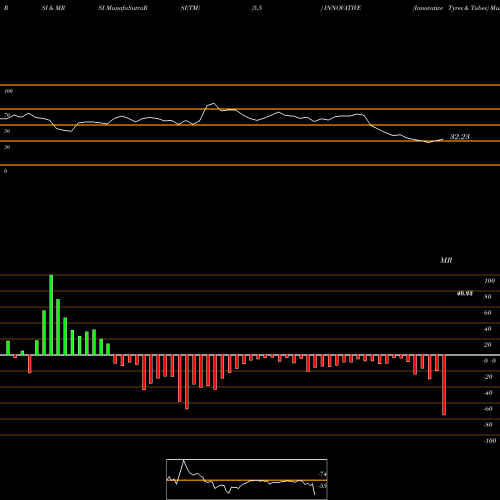Click the "-74" label in mini chart
Screen dimensions: 500x500
322,474
